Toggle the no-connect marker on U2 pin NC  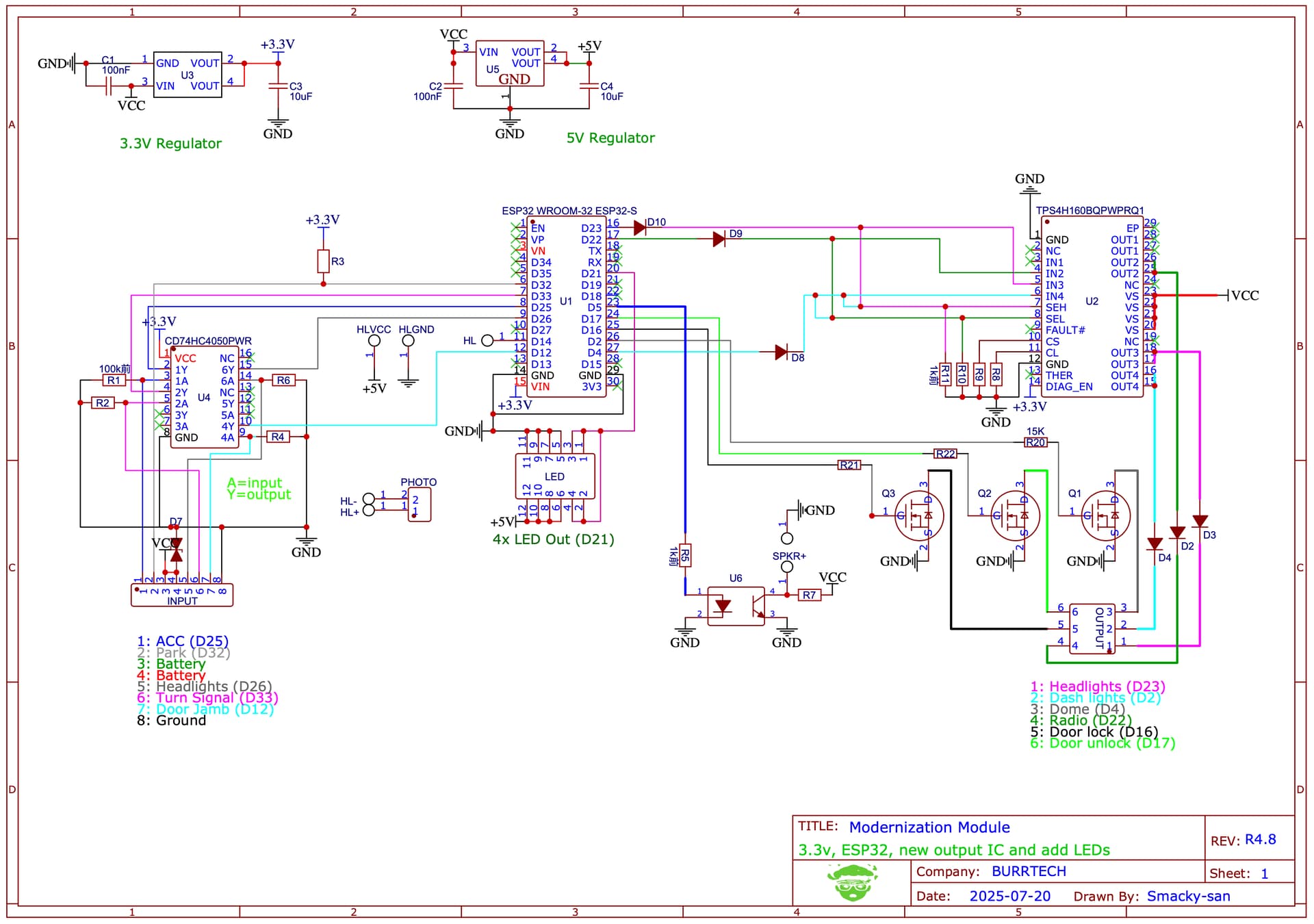tap(1031, 251)
